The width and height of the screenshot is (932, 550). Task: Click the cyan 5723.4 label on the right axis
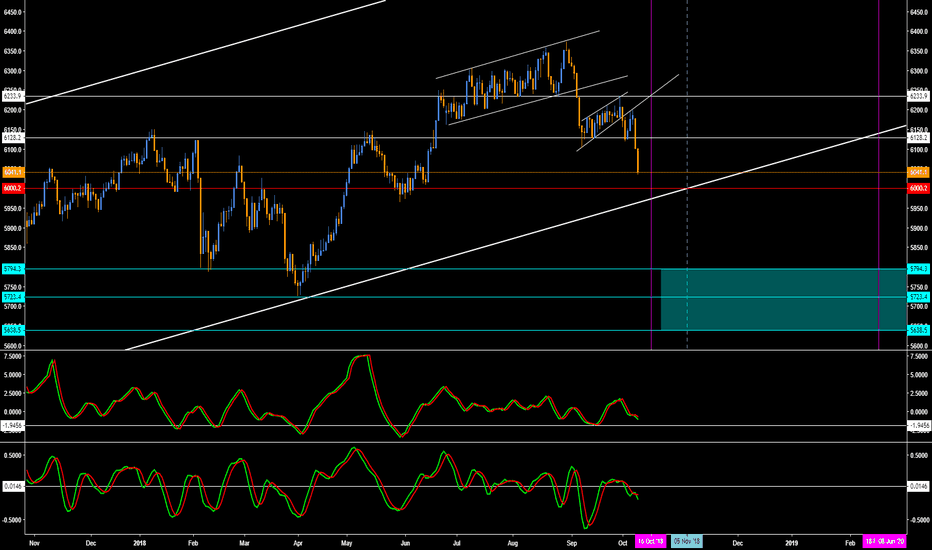click(x=918, y=297)
